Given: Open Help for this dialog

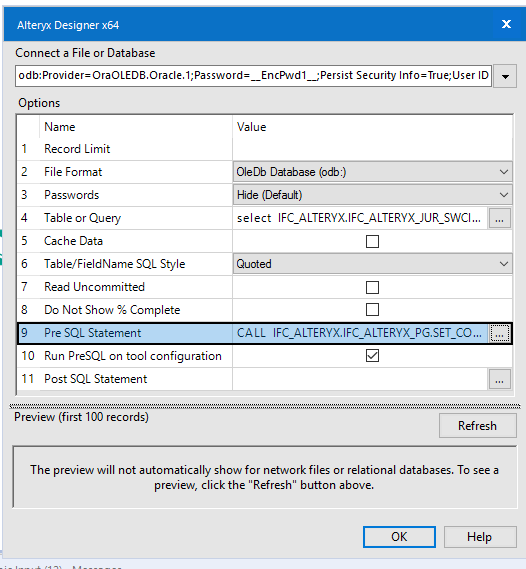Looking at the screenshot, I should click(480, 537).
